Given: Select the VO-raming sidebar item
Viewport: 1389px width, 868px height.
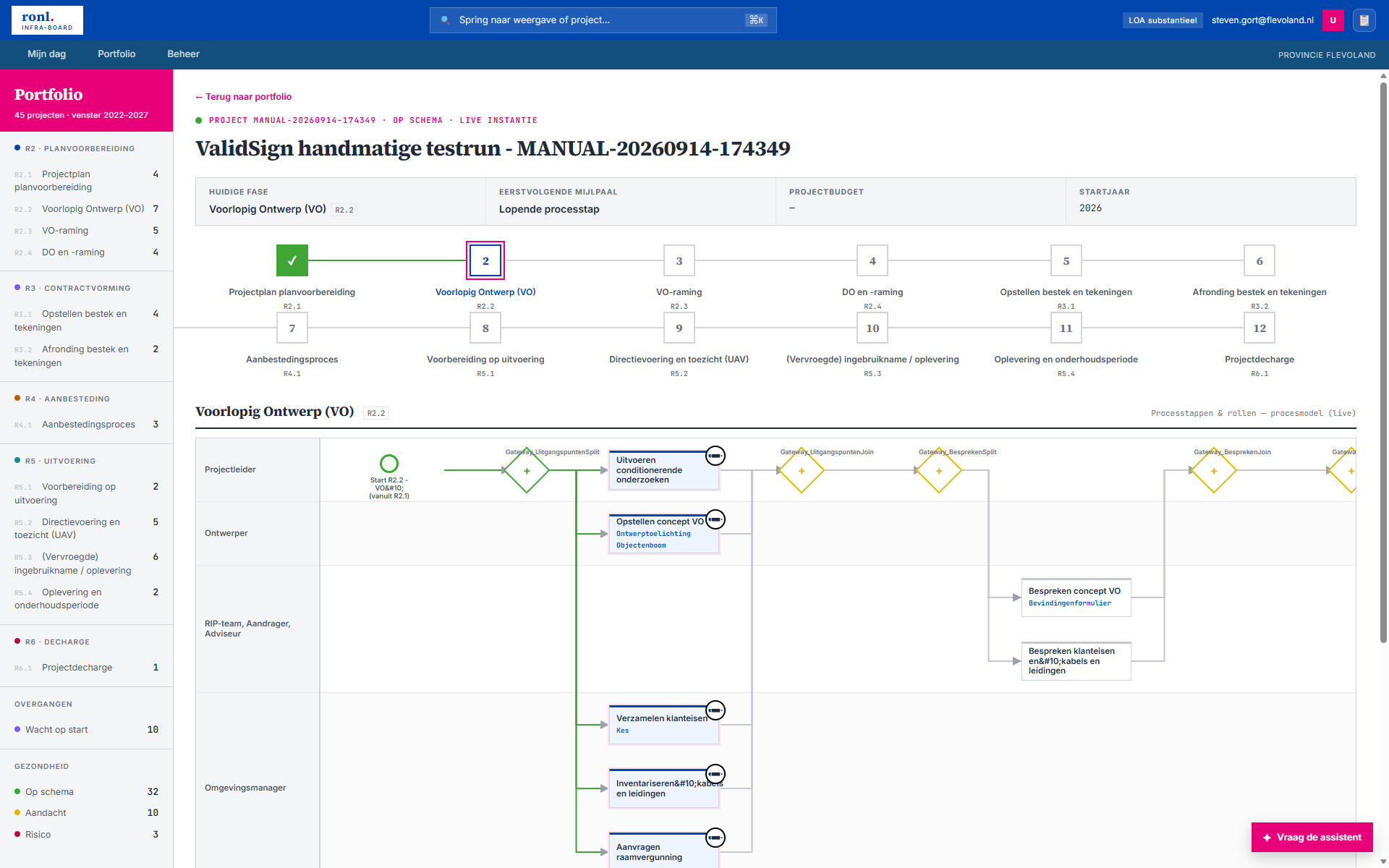Looking at the screenshot, I should [x=87, y=231].
